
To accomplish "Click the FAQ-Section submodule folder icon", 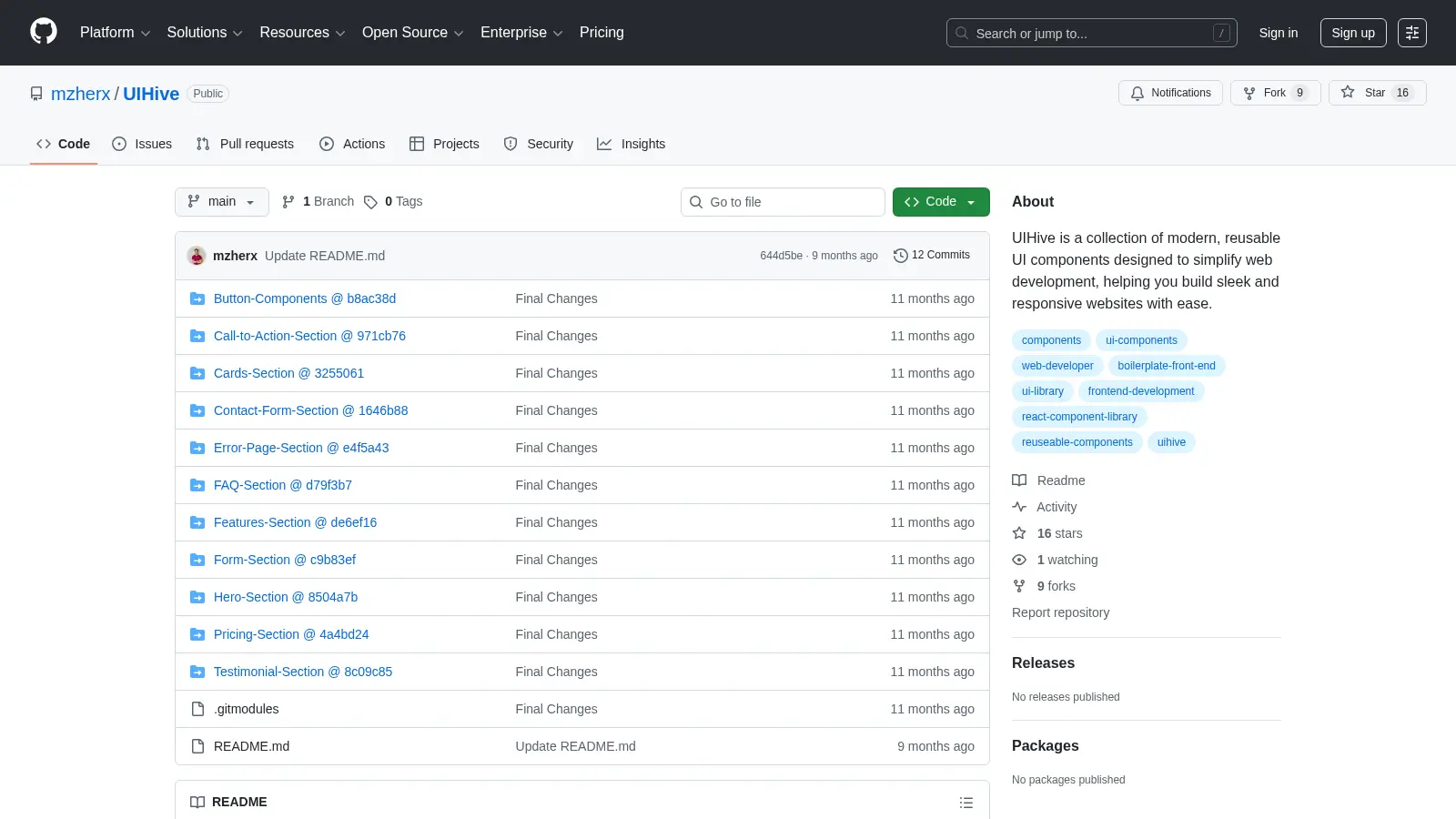I will 197,485.
